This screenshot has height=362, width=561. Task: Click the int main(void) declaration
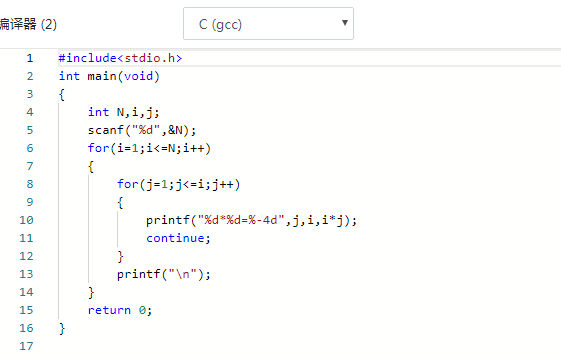coord(109,76)
